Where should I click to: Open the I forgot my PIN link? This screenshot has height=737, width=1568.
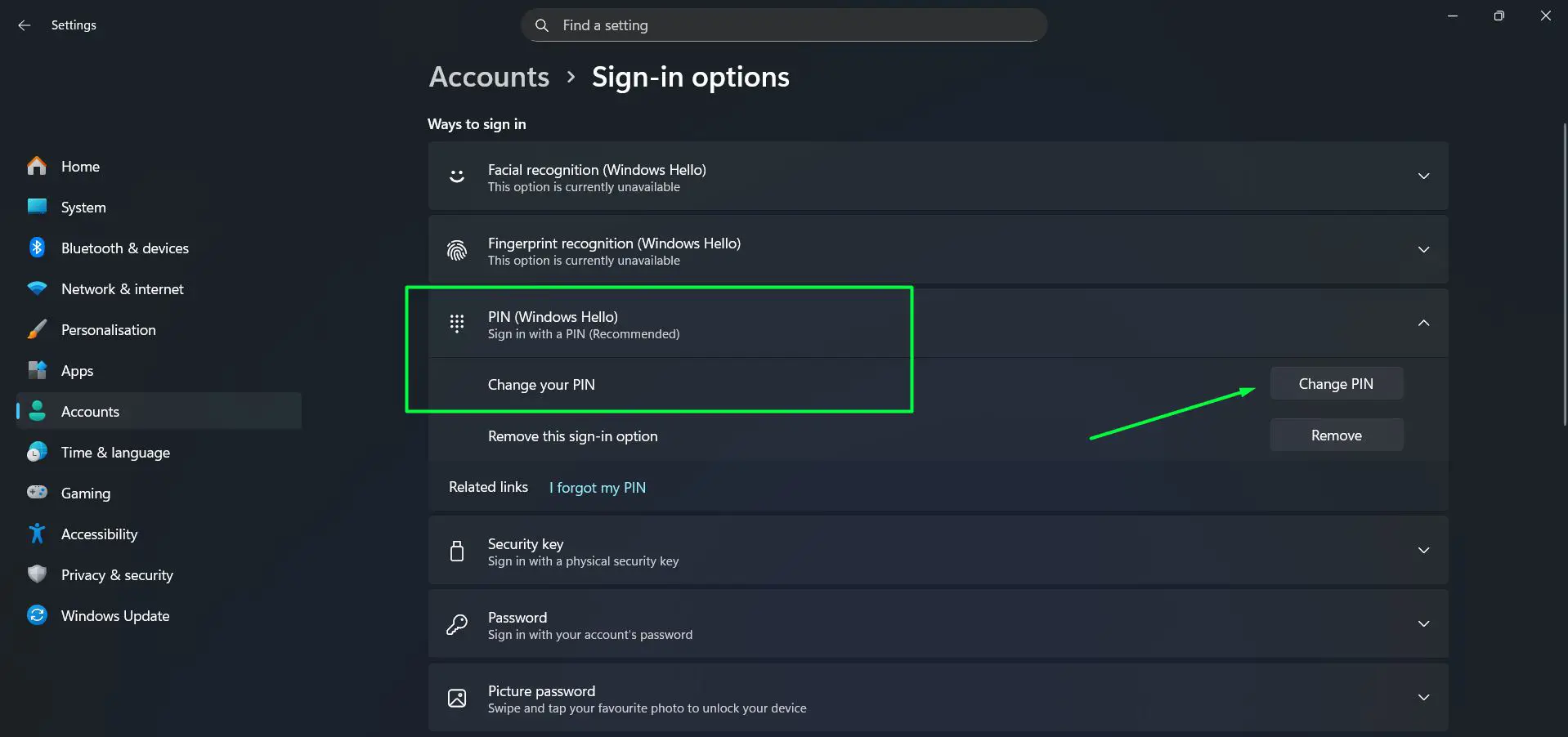click(x=598, y=487)
